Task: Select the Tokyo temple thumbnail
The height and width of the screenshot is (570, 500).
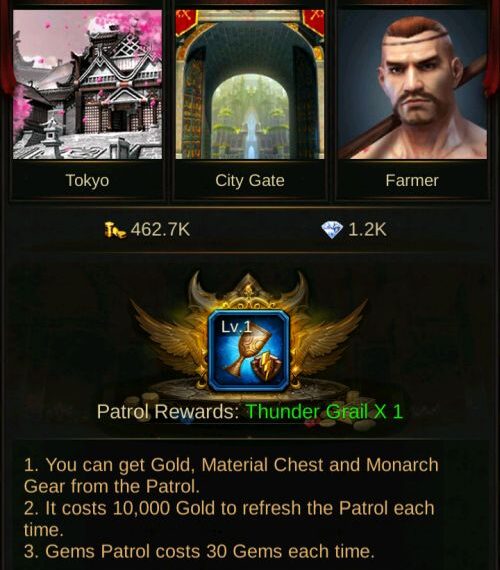Action: point(87,84)
